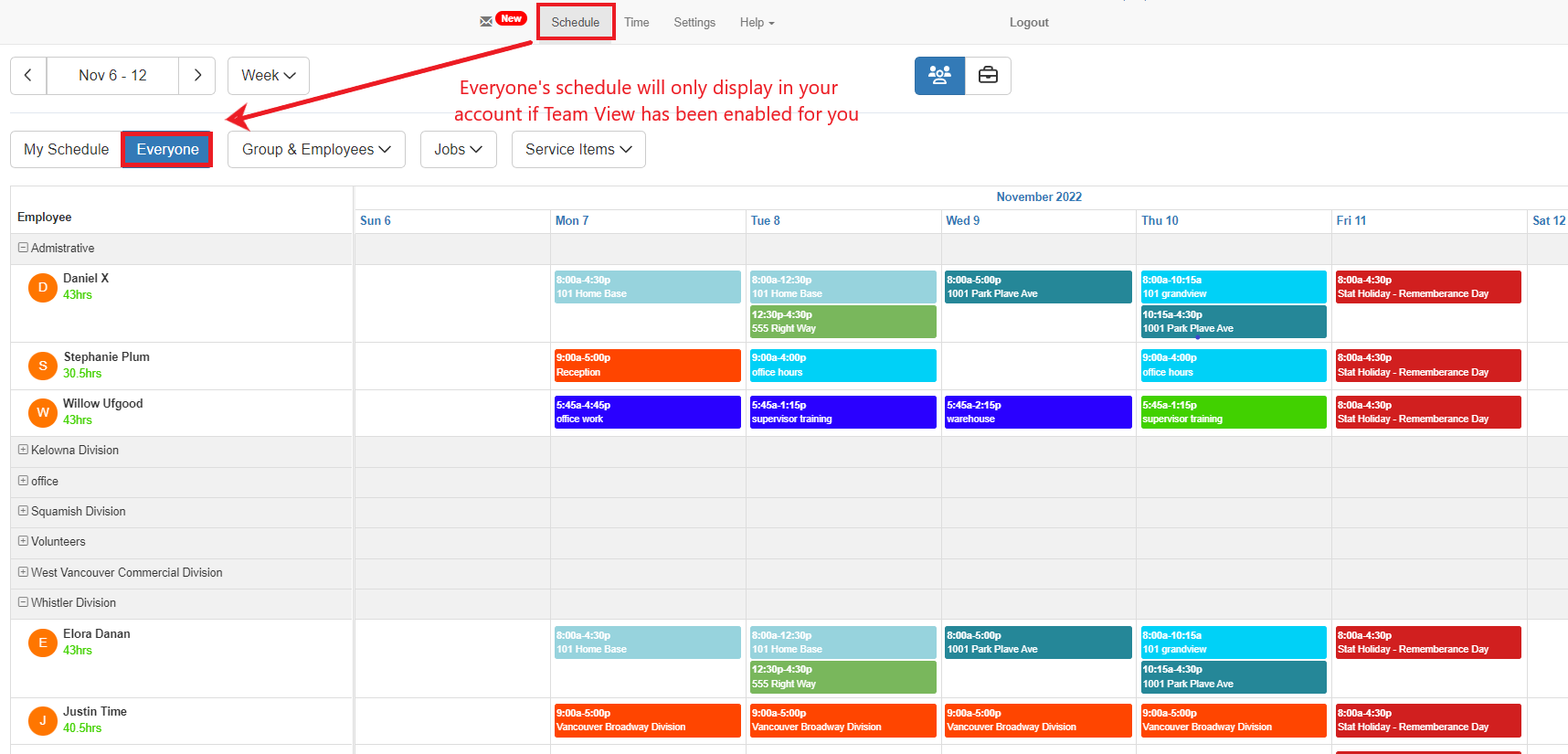Click the red New badge
The width and height of the screenshot is (1568, 754).
[512, 18]
